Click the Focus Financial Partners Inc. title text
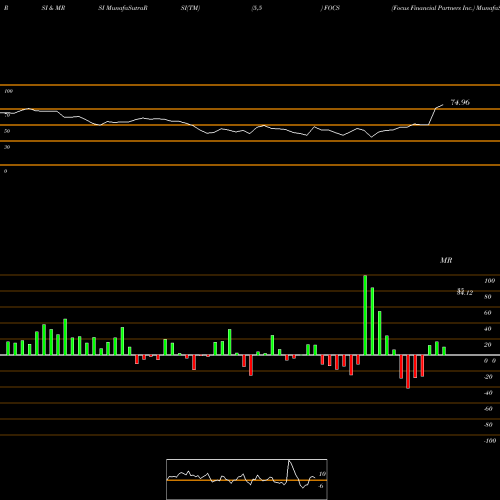Screen dimensions: 500x500 tap(433, 8)
